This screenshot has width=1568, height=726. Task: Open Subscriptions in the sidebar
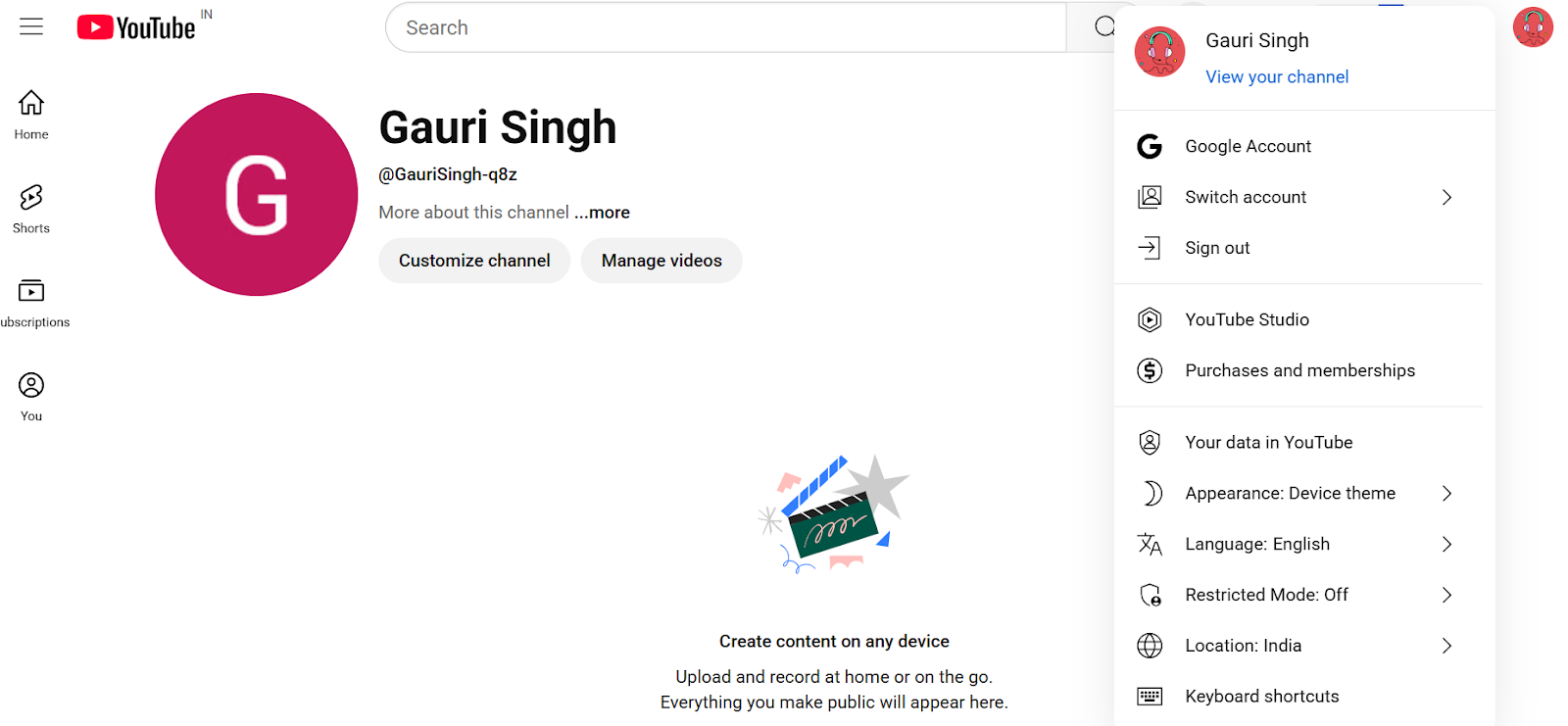tap(31, 303)
